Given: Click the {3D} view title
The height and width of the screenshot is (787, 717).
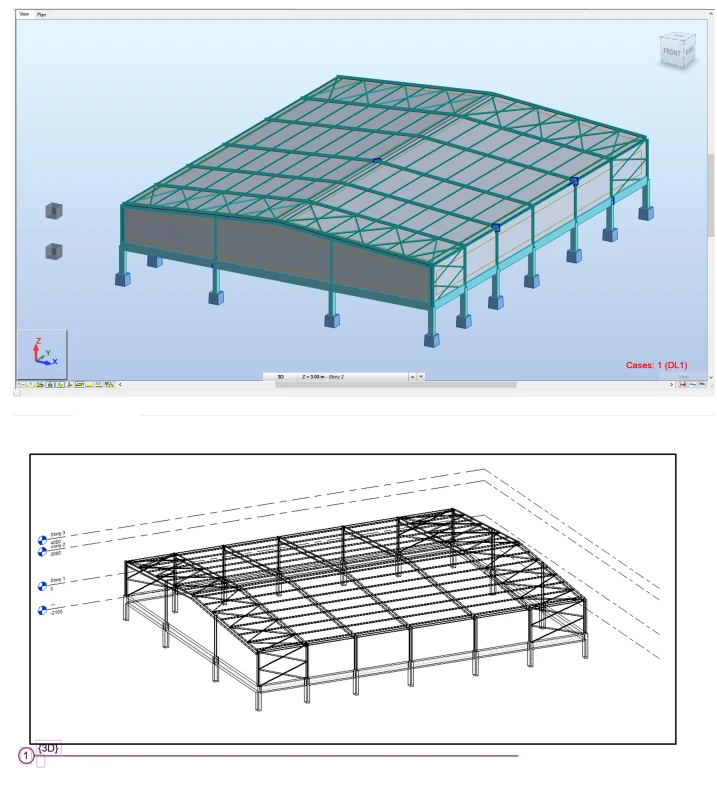Looking at the screenshot, I should click(x=48, y=748).
